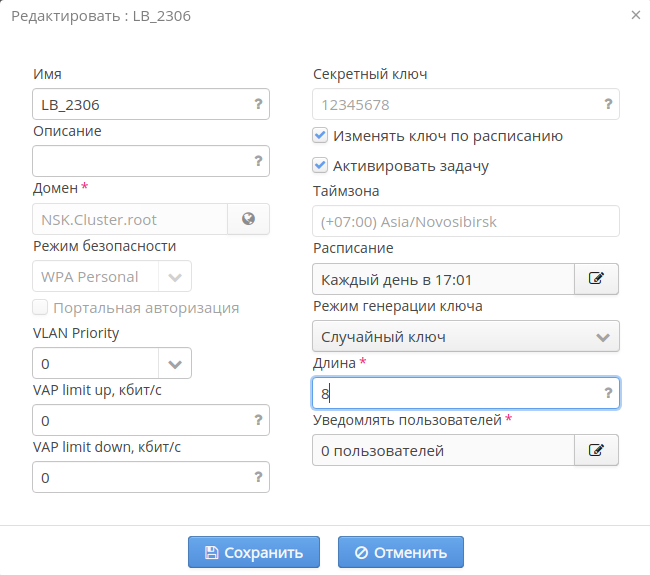
Task: Click the help icon in VAP limit up field
Action: (x=258, y=420)
